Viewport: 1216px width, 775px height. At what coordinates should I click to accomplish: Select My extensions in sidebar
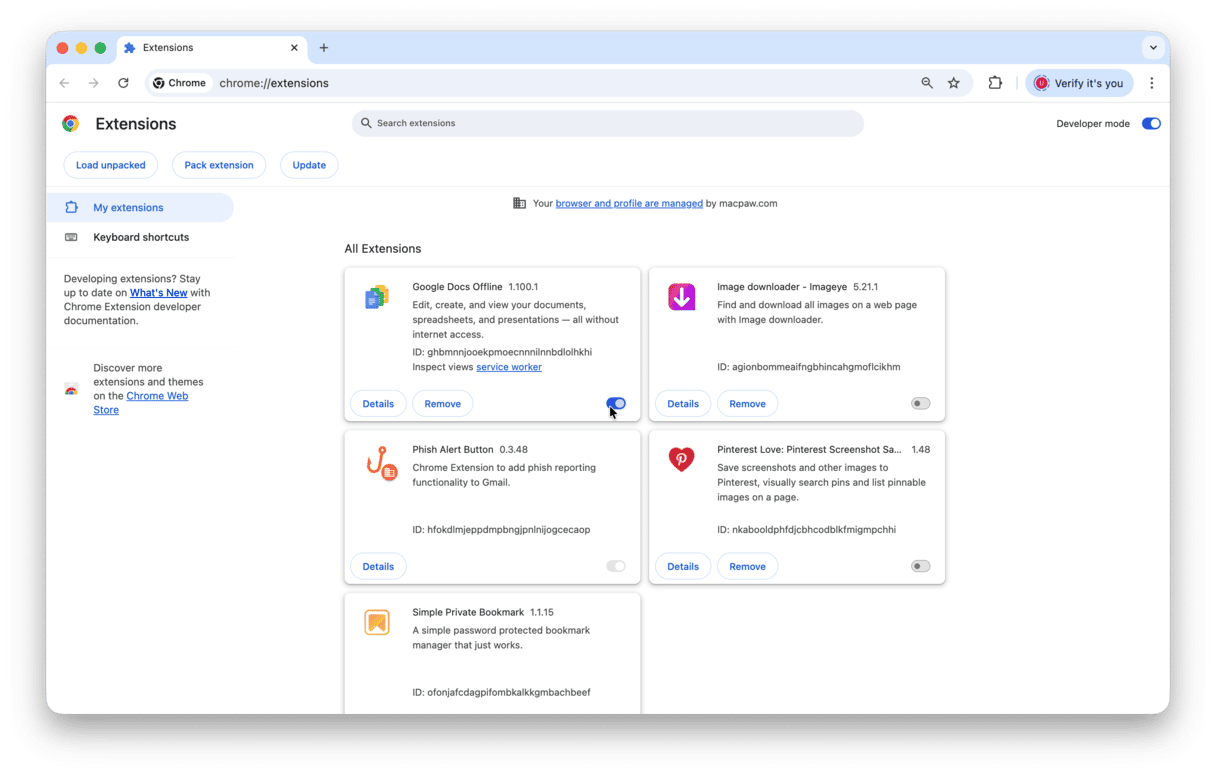[128, 208]
